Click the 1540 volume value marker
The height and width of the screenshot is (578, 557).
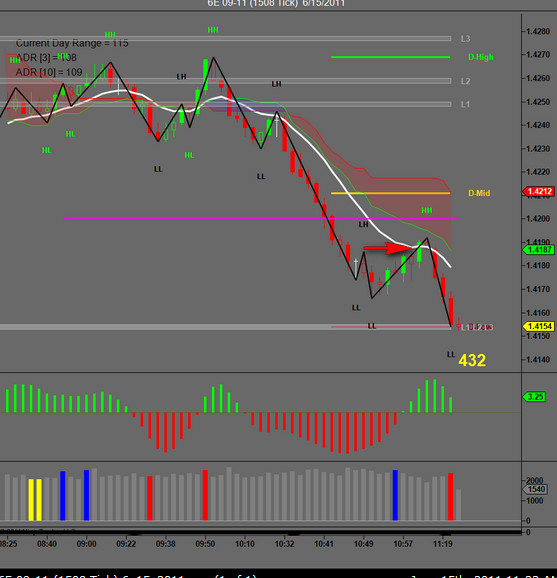[535, 489]
